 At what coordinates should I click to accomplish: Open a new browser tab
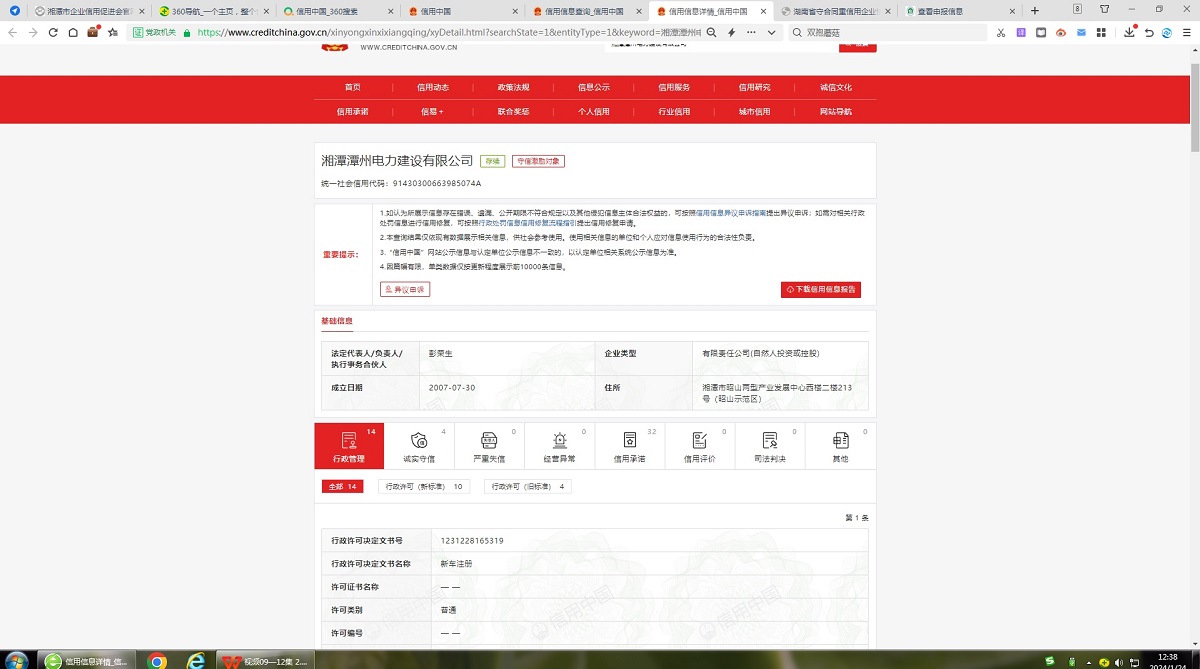click(x=1035, y=11)
